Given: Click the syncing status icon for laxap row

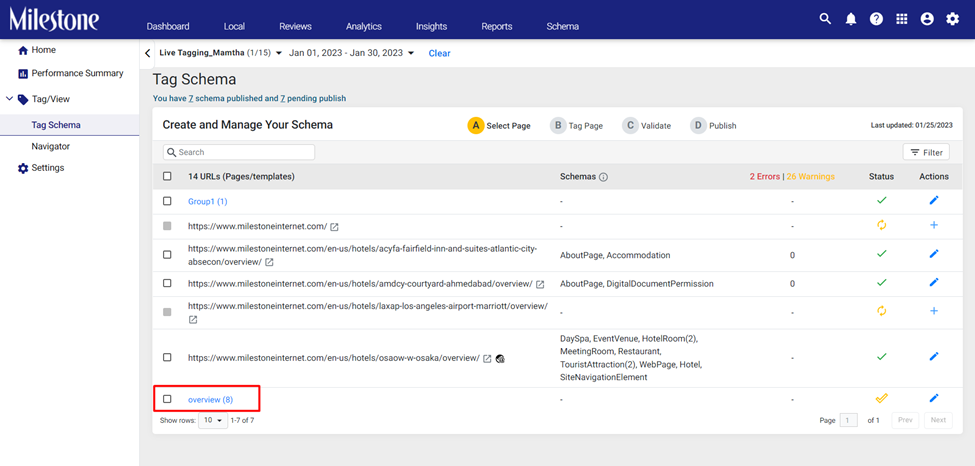Looking at the screenshot, I should coord(881,311).
